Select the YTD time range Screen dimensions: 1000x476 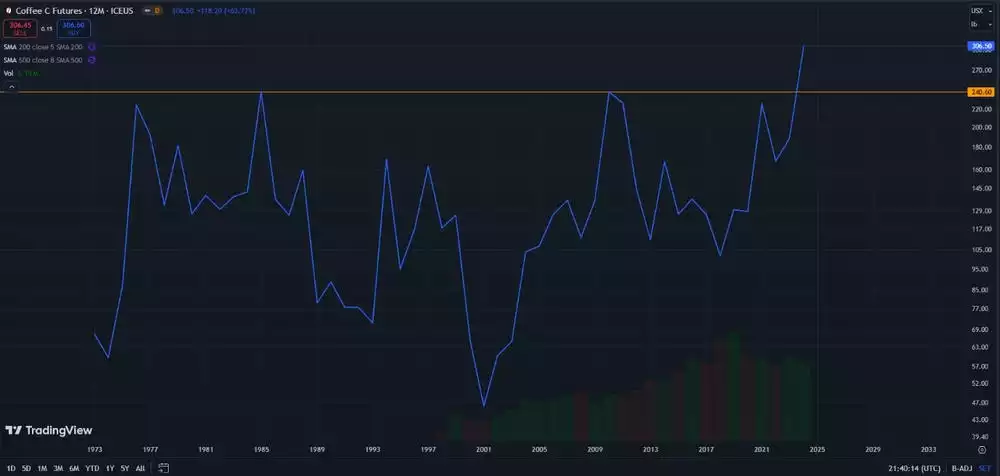tap(92, 468)
